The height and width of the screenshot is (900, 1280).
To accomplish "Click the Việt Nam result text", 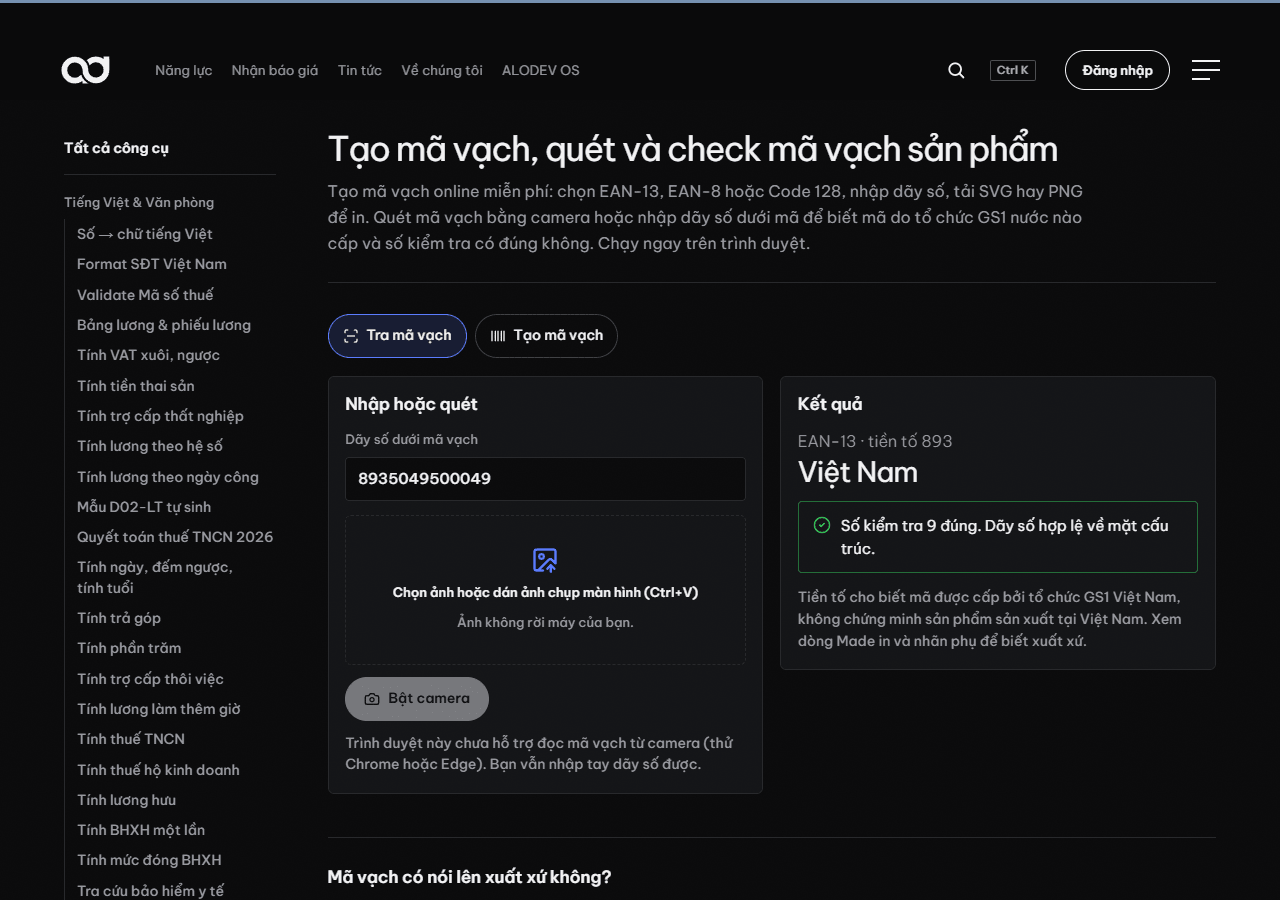I will pyautogui.click(x=858, y=472).
